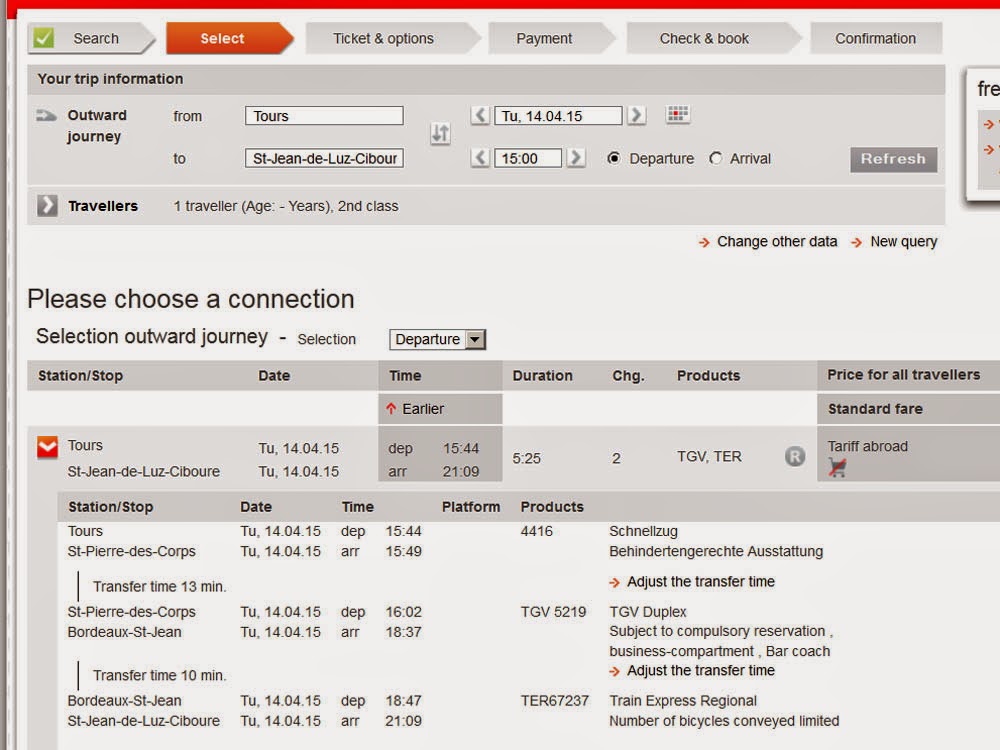
Task: Click the 5:25 duration value
Action: coord(526,458)
